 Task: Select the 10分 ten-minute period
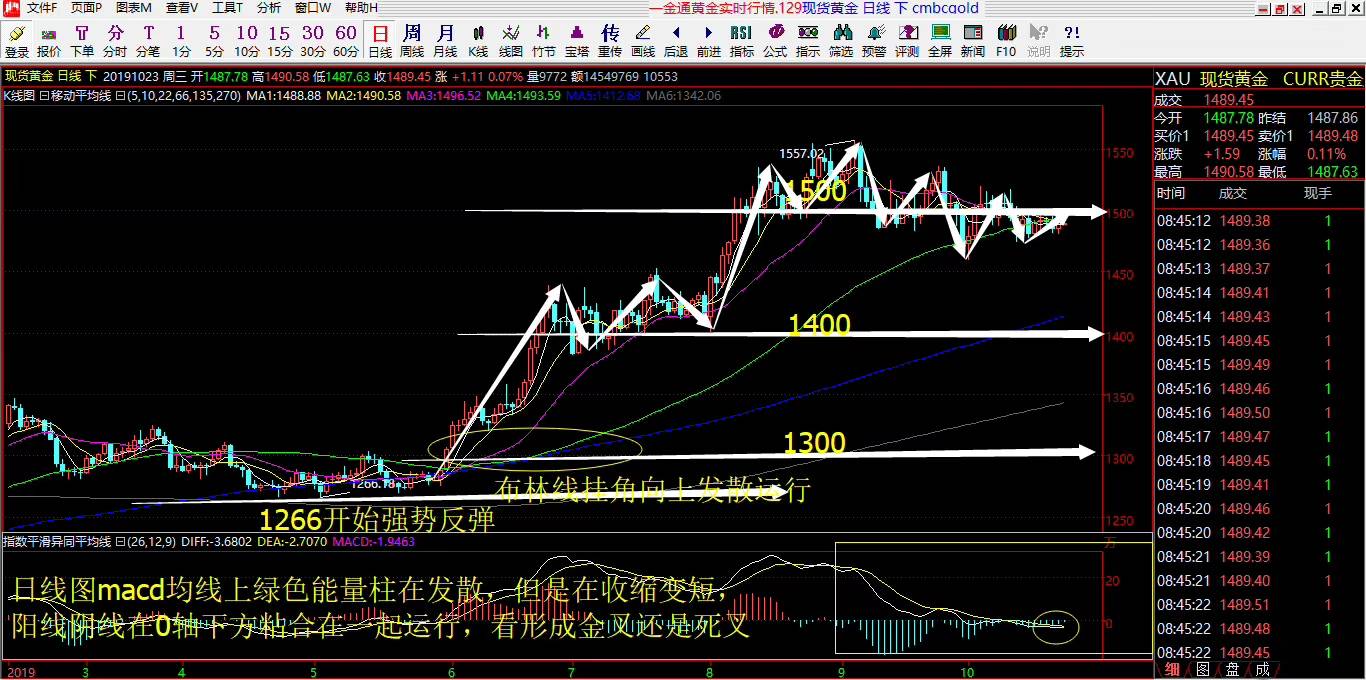[x=247, y=41]
